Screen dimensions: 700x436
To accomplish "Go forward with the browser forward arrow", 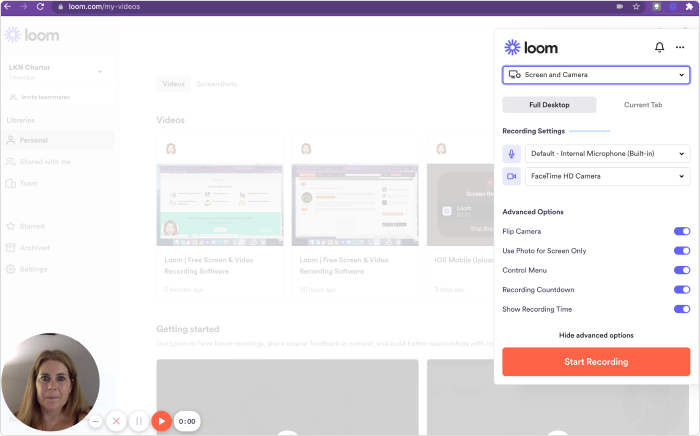I will (24, 6).
